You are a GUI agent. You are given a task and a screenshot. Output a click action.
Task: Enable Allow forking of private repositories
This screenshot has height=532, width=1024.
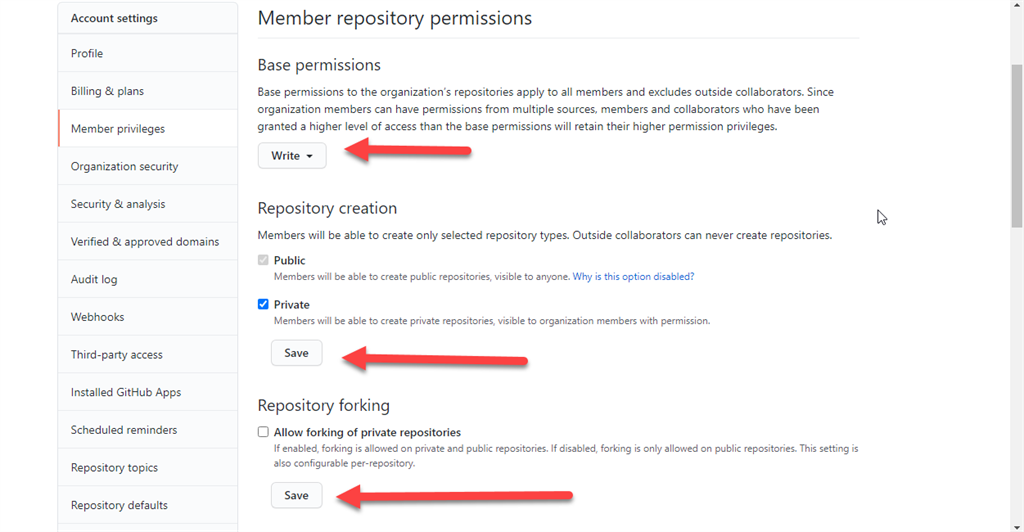tap(264, 432)
